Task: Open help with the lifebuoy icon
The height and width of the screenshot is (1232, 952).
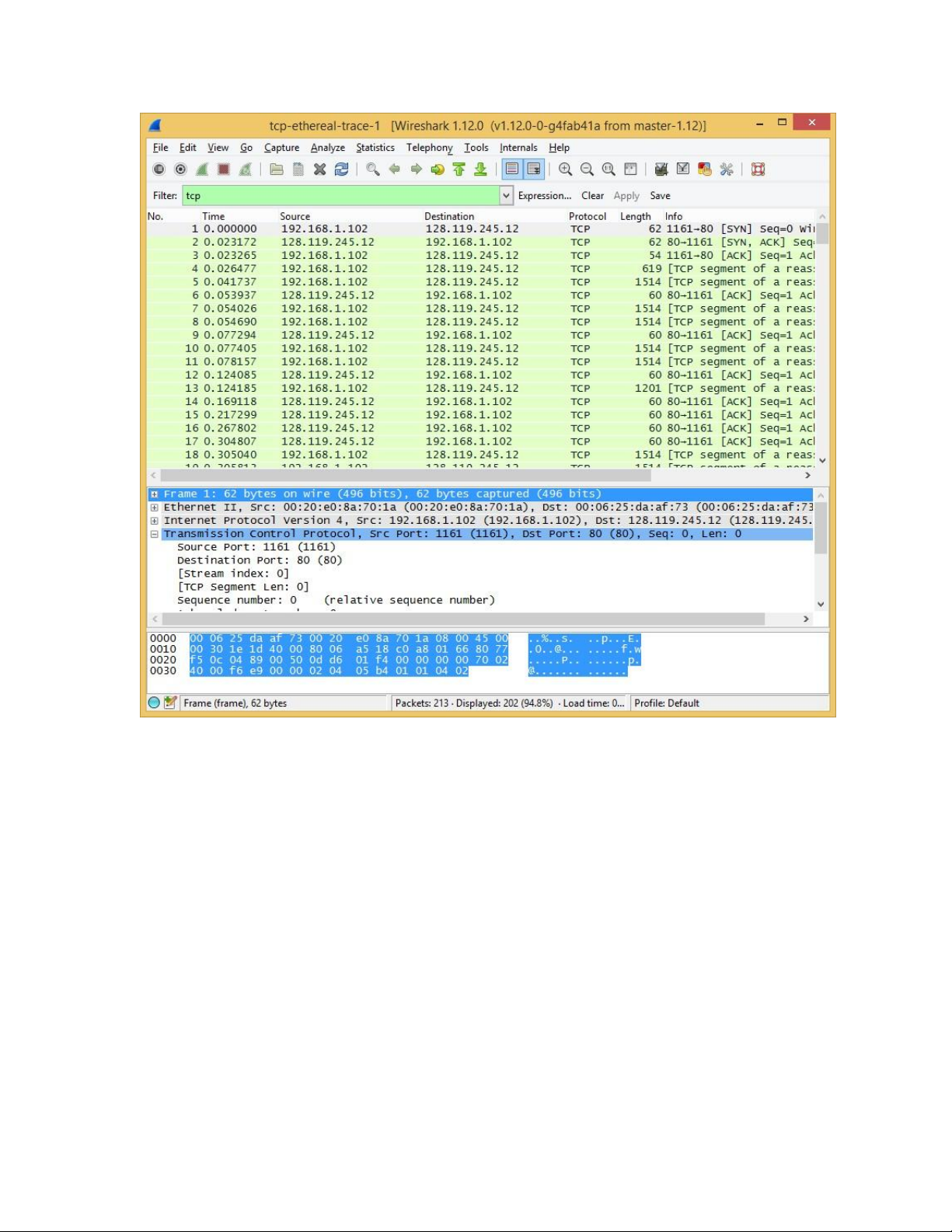Action: 758,169
